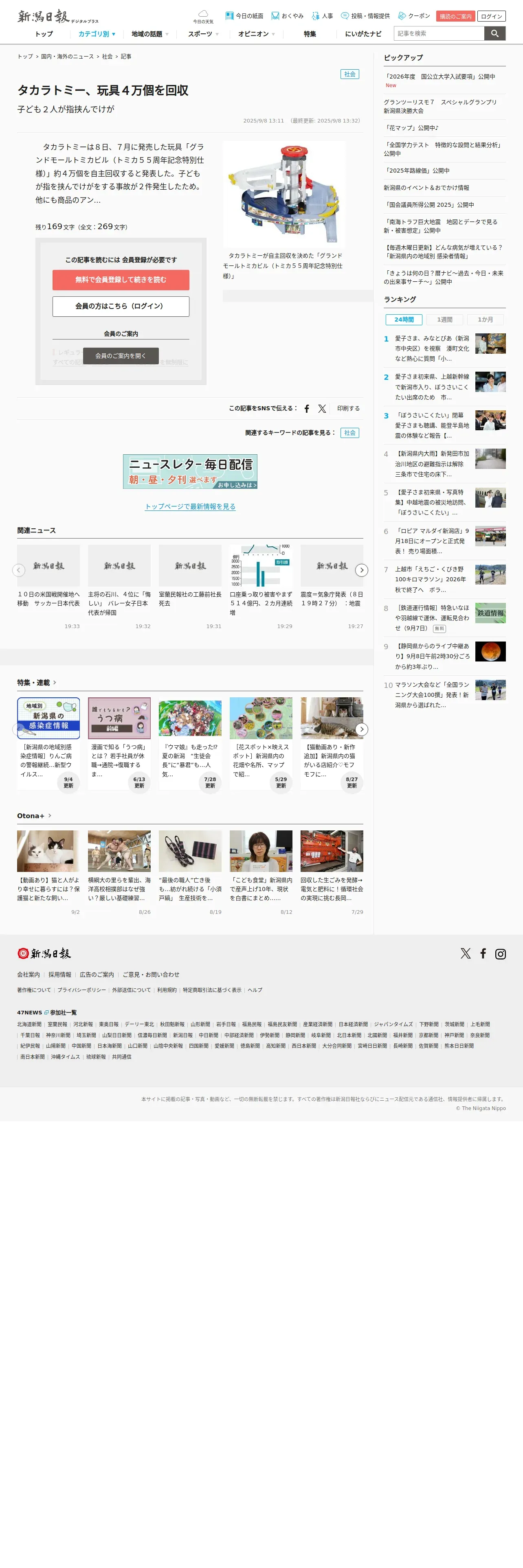Switch ranking to 24時間 tab
The width and height of the screenshot is (523, 1568).
(x=404, y=320)
